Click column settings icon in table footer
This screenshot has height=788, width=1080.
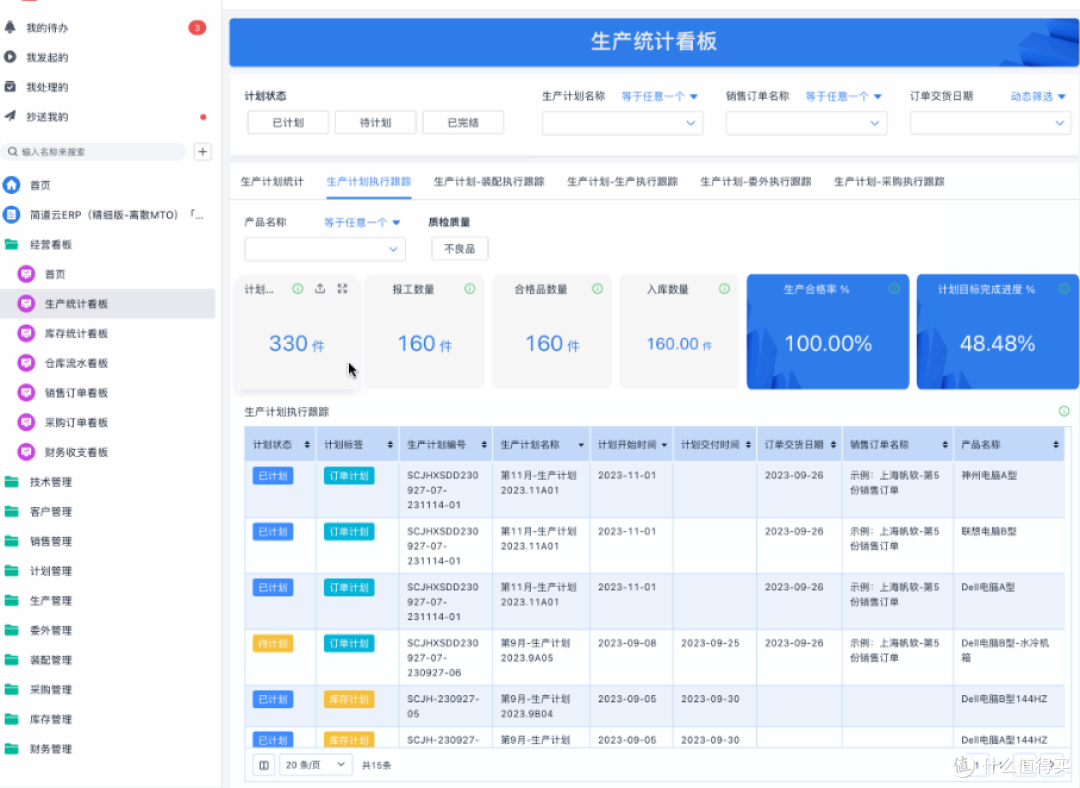[x=264, y=765]
